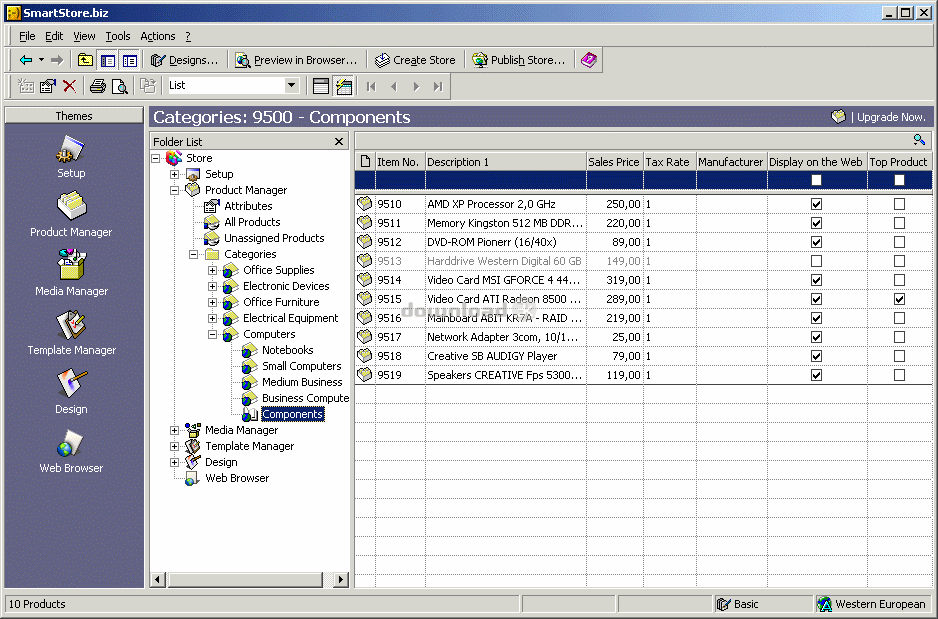Open the Tools menu

click(x=118, y=36)
